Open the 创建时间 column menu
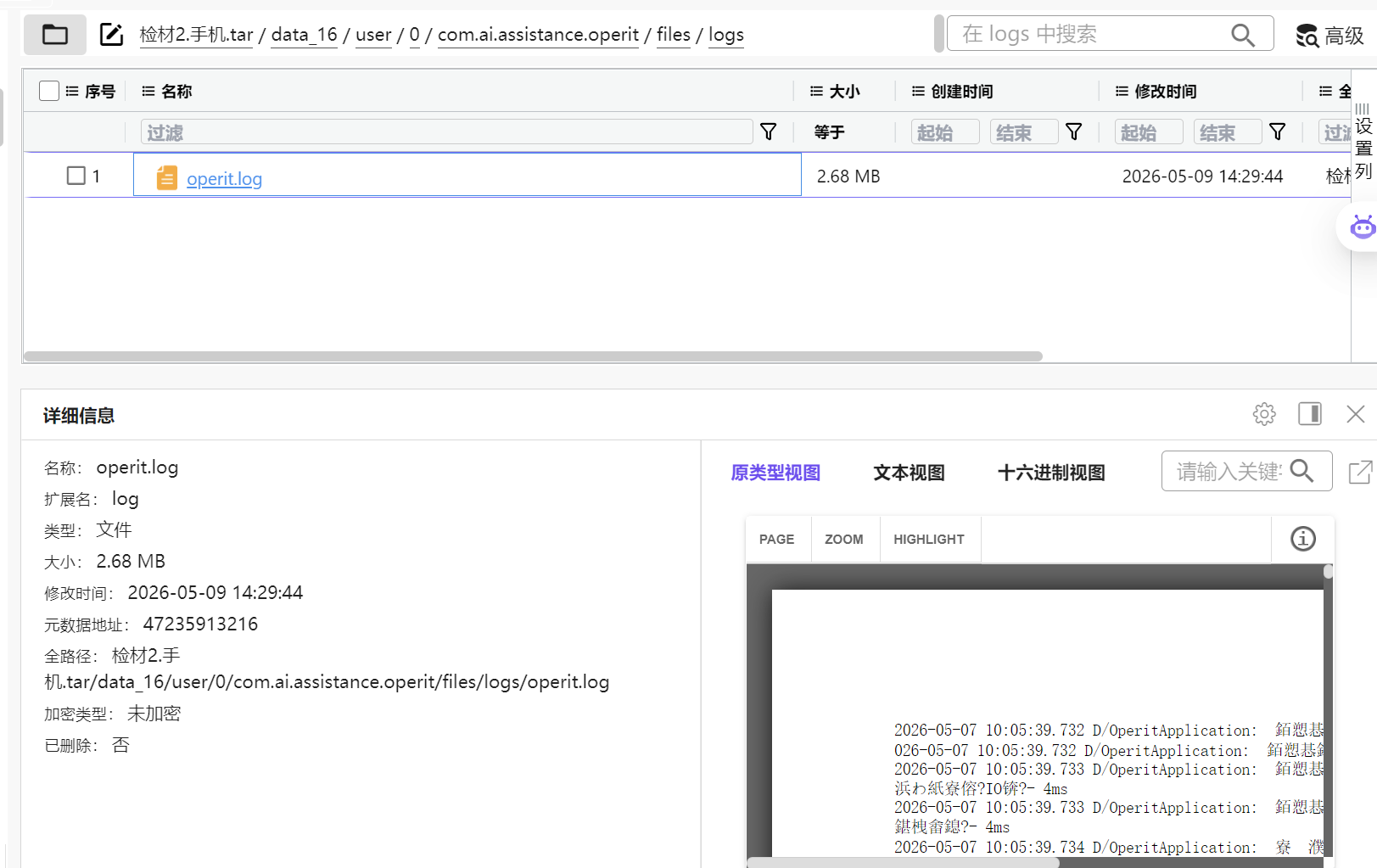 918,91
